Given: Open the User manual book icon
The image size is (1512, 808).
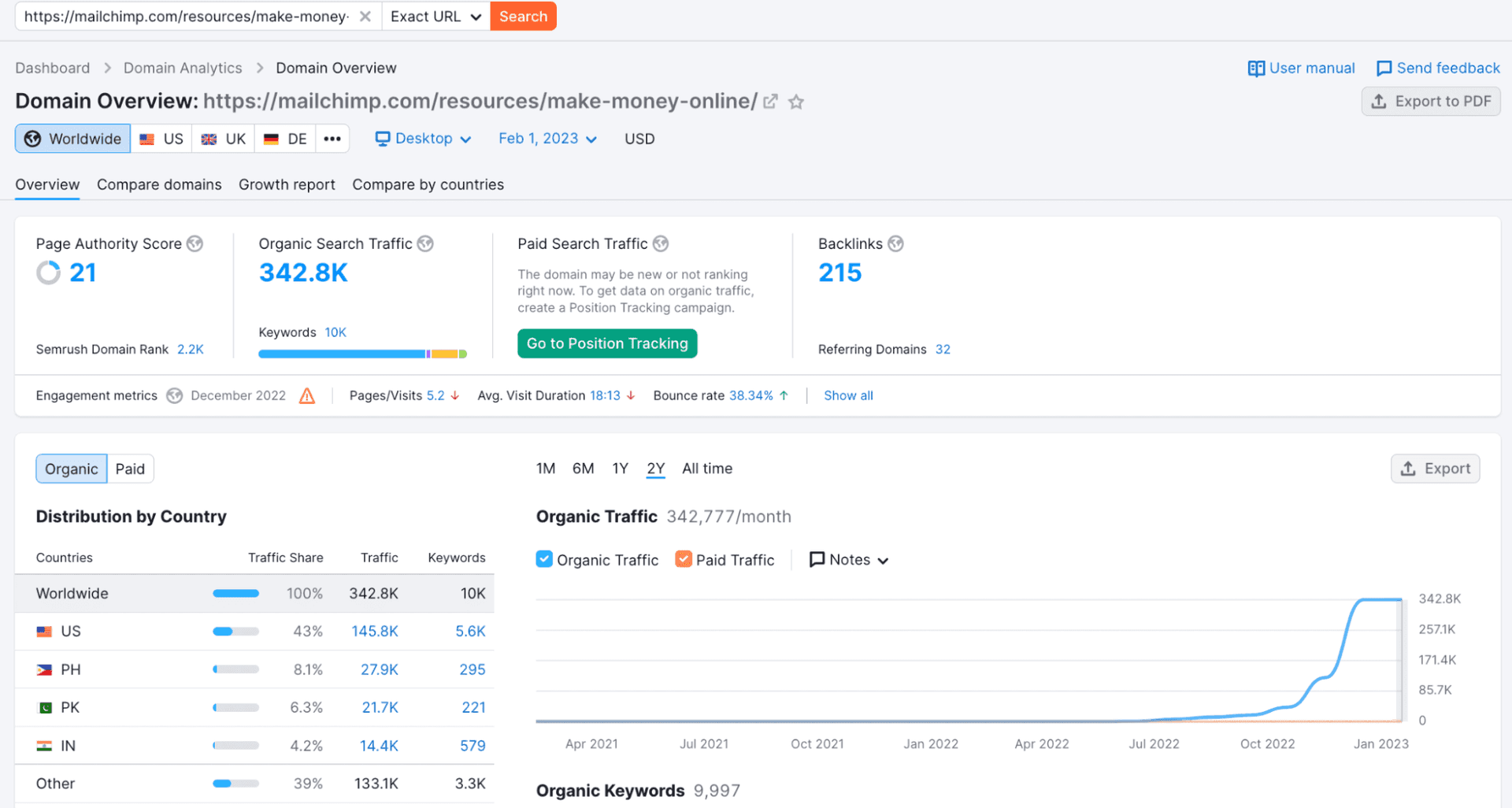Looking at the screenshot, I should coord(1256,69).
